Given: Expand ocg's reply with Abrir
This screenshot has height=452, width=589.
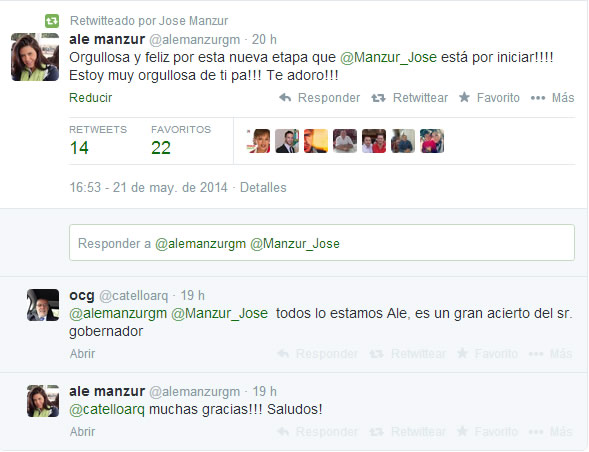Looking at the screenshot, I should 82,354.
